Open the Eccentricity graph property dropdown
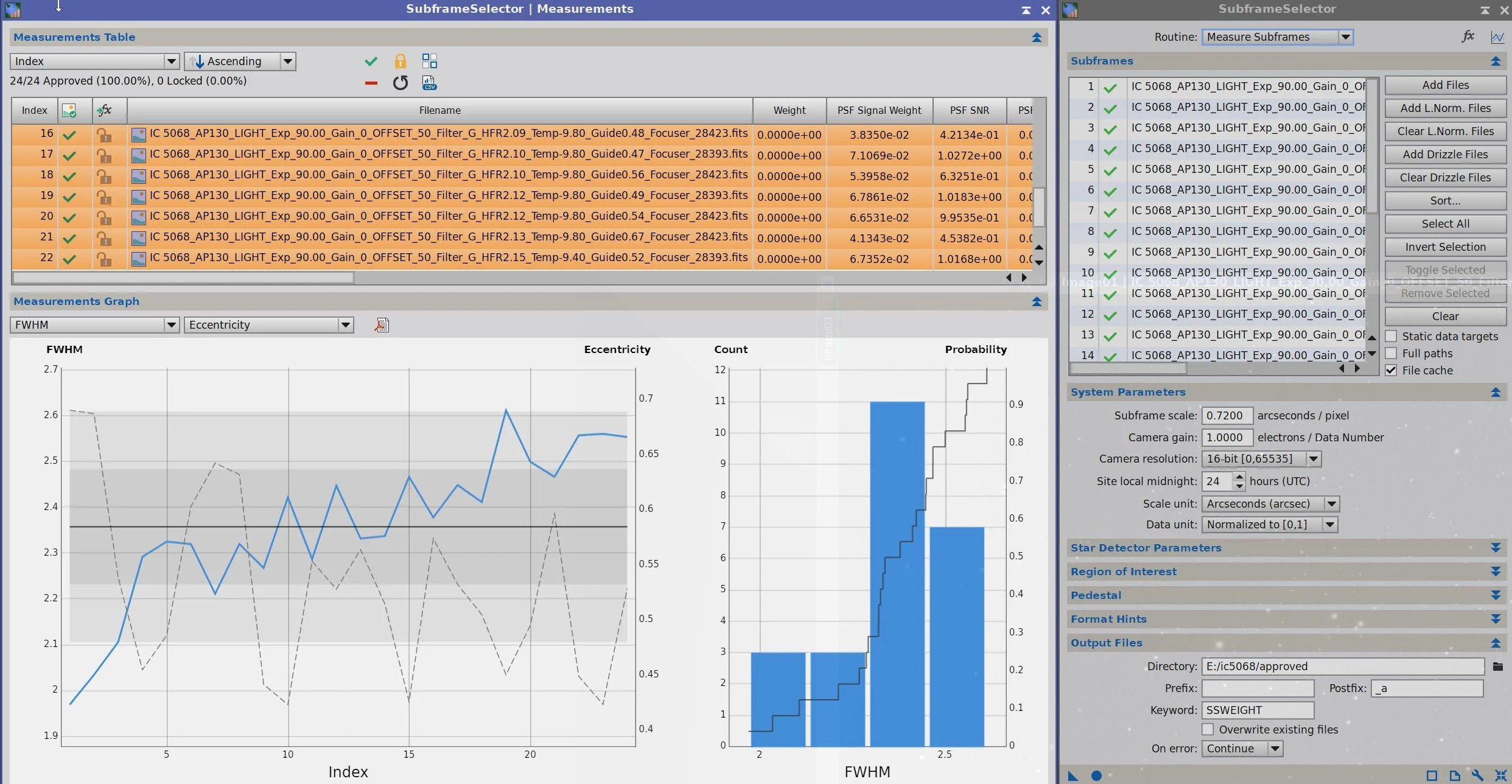Image resolution: width=1512 pixels, height=784 pixels. [345, 325]
